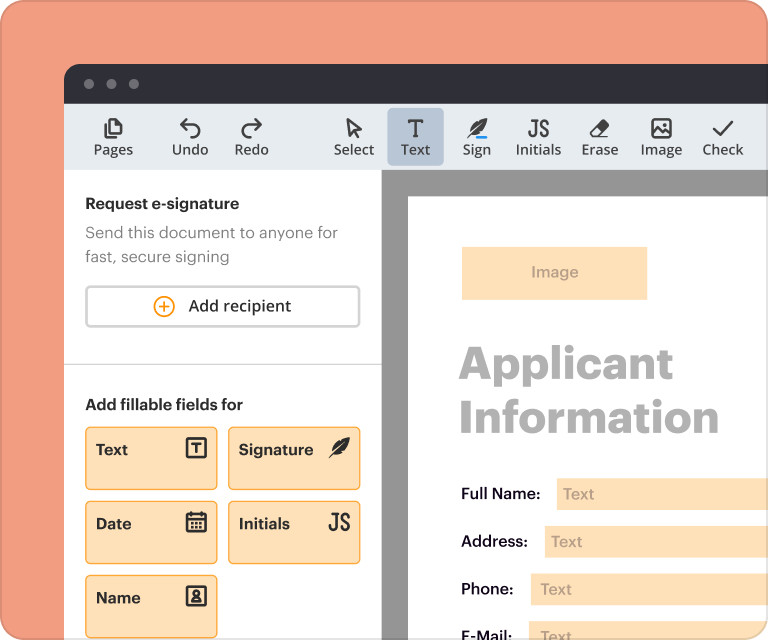Activate the Text tool in toolbar
Image resolution: width=768 pixels, height=640 pixels.
pyautogui.click(x=415, y=137)
